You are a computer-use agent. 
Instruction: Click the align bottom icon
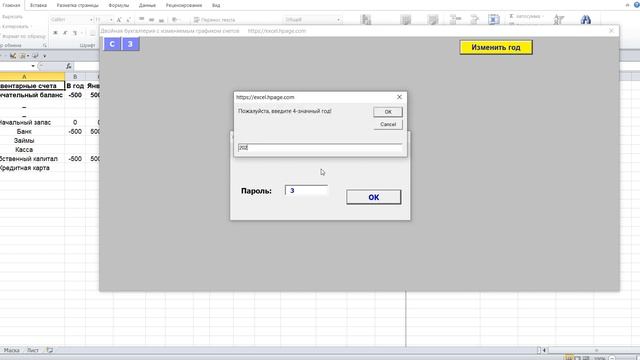click(x=161, y=19)
